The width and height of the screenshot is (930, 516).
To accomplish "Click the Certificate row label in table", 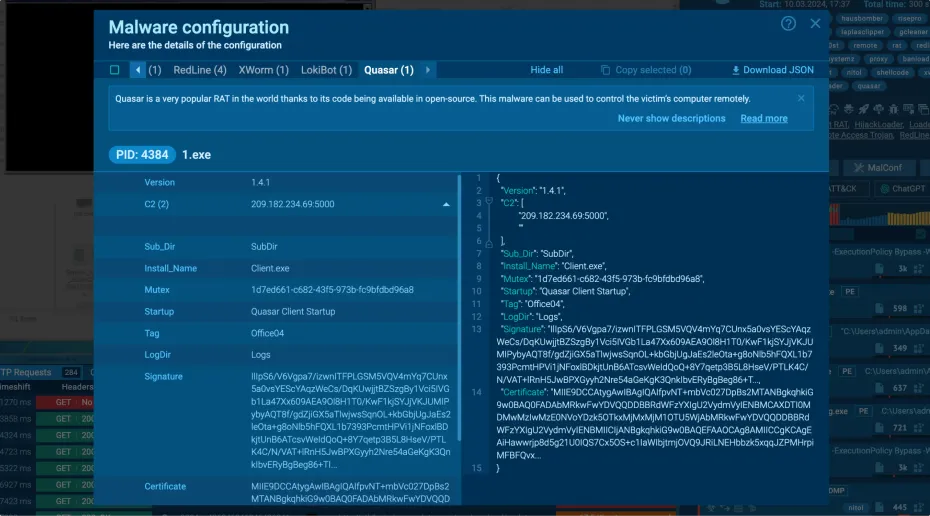I will point(165,486).
